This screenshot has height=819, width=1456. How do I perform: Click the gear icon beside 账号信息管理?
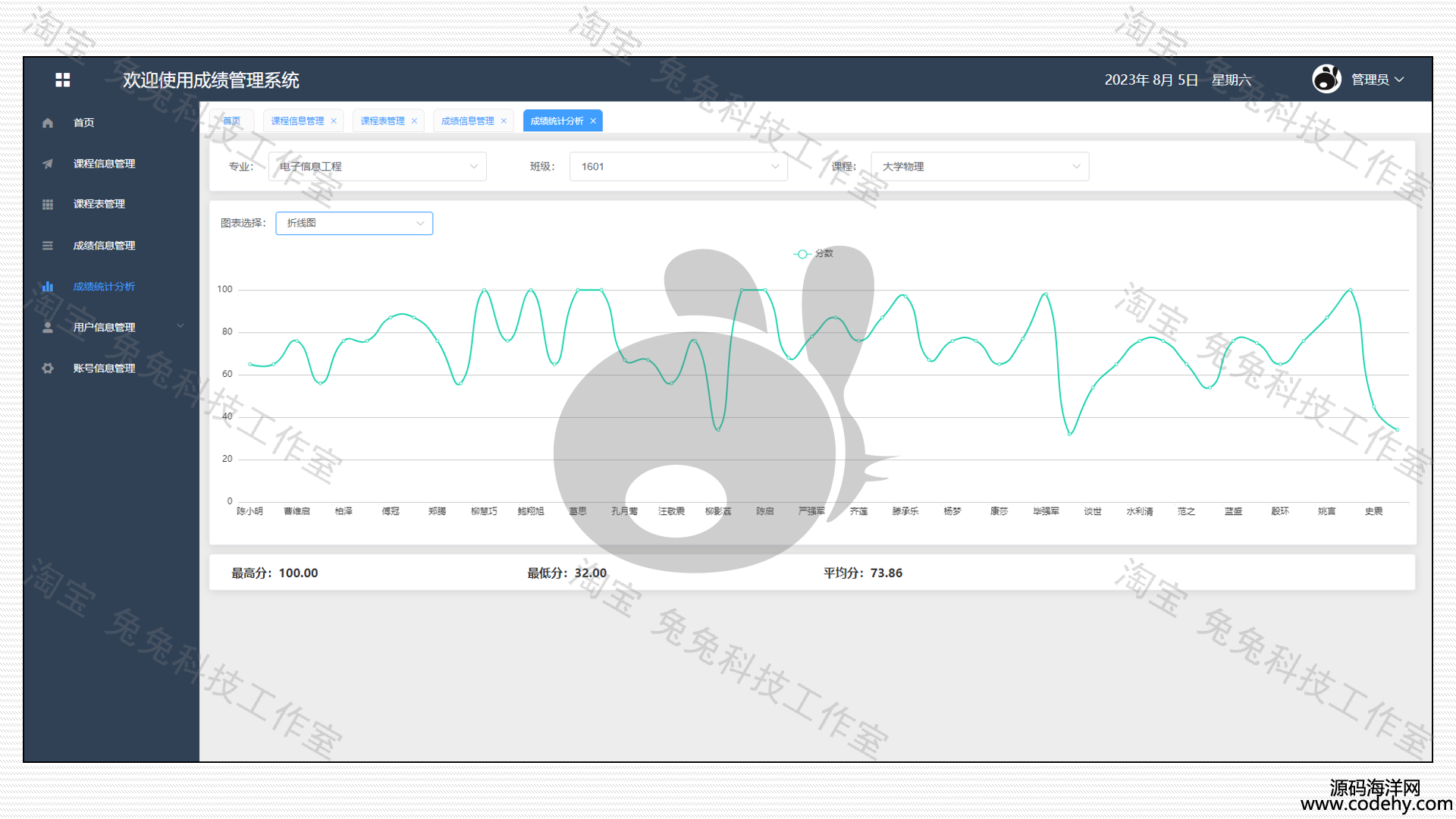[48, 369]
